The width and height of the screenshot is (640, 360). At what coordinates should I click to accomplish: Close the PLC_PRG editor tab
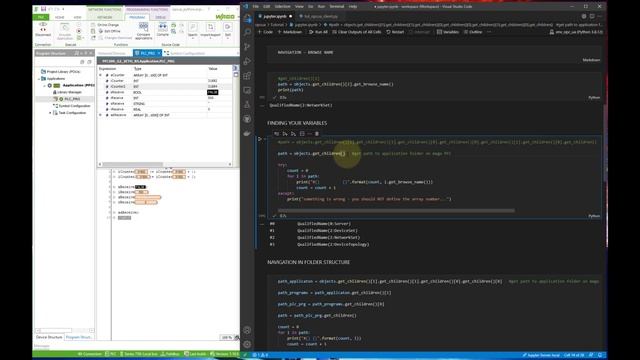159,53
